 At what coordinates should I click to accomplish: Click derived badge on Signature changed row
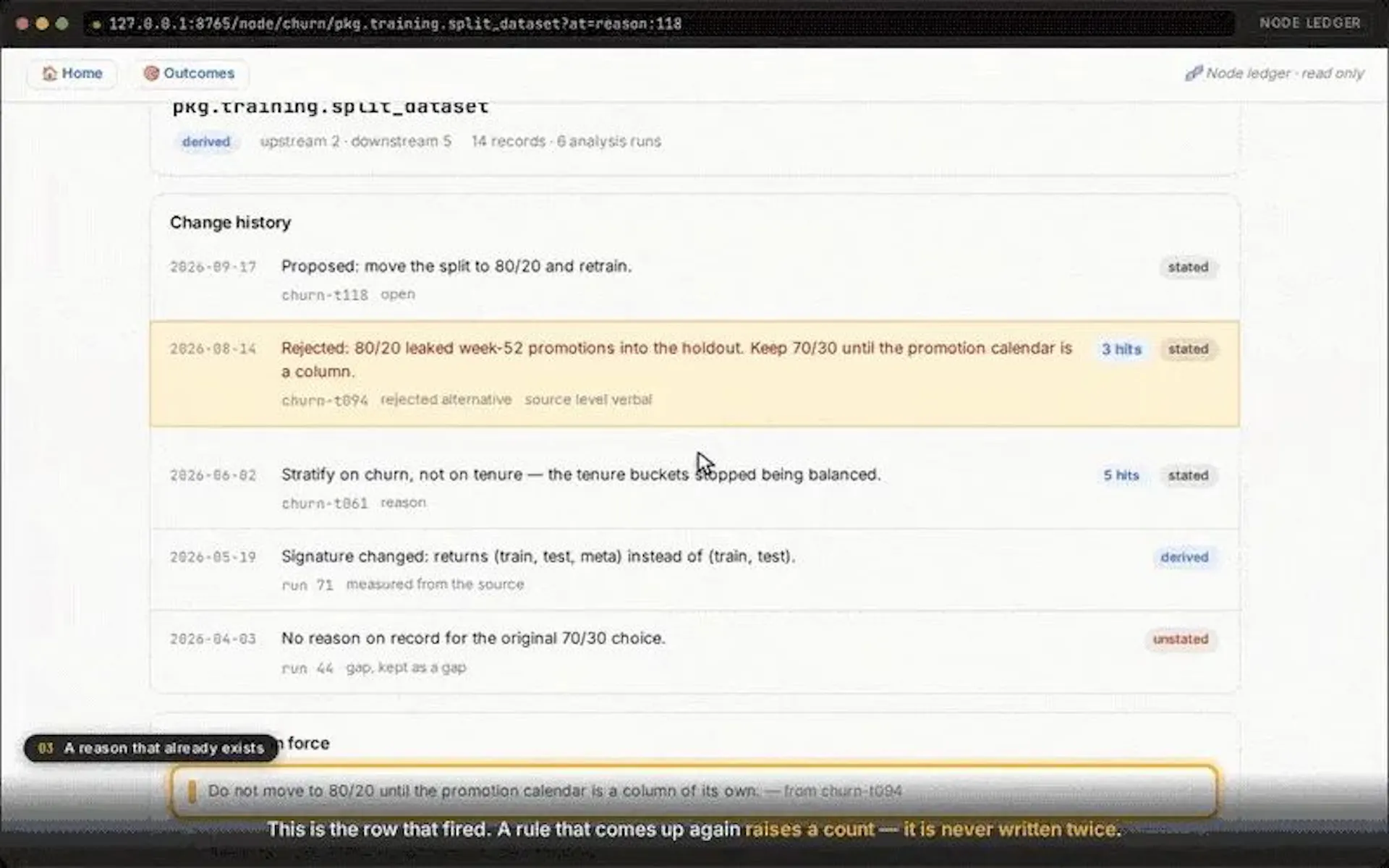(x=1184, y=557)
